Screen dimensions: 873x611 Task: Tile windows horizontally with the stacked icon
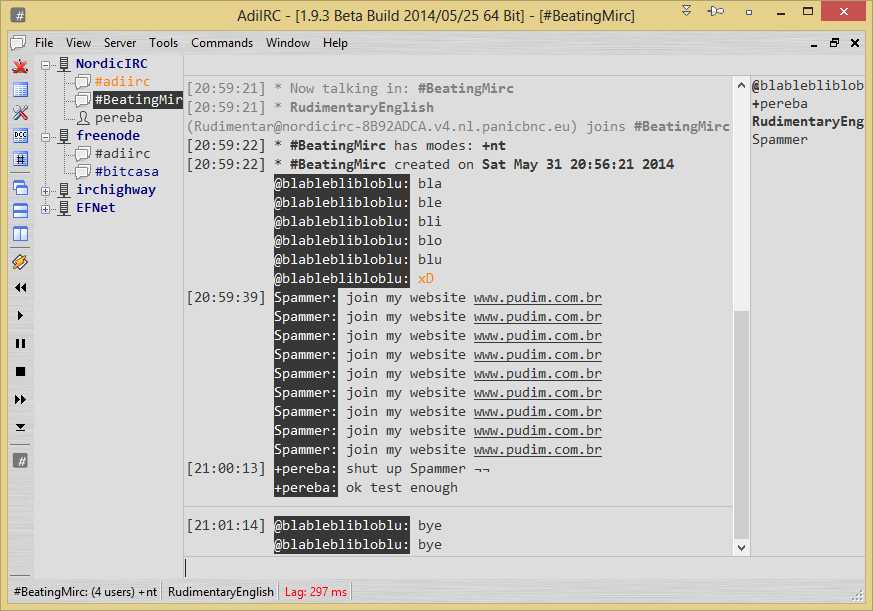21,211
